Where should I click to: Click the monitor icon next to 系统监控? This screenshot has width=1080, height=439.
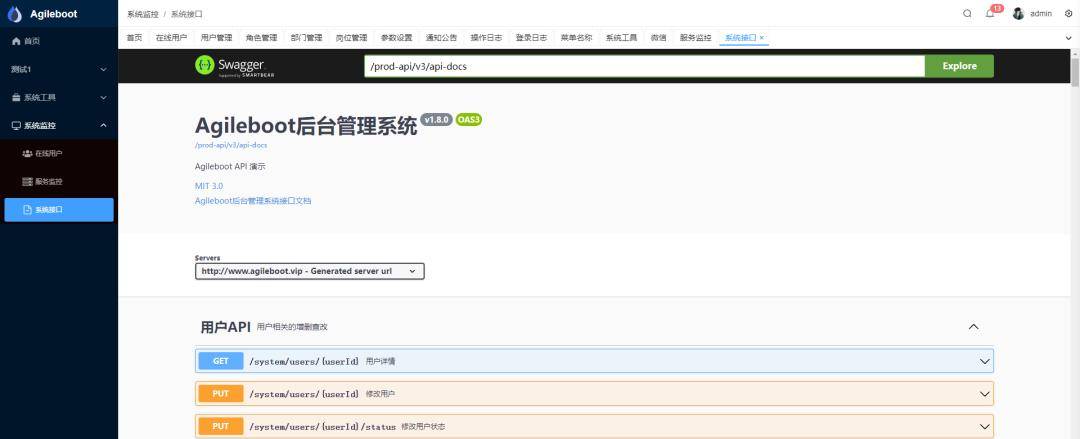point(16,125)
